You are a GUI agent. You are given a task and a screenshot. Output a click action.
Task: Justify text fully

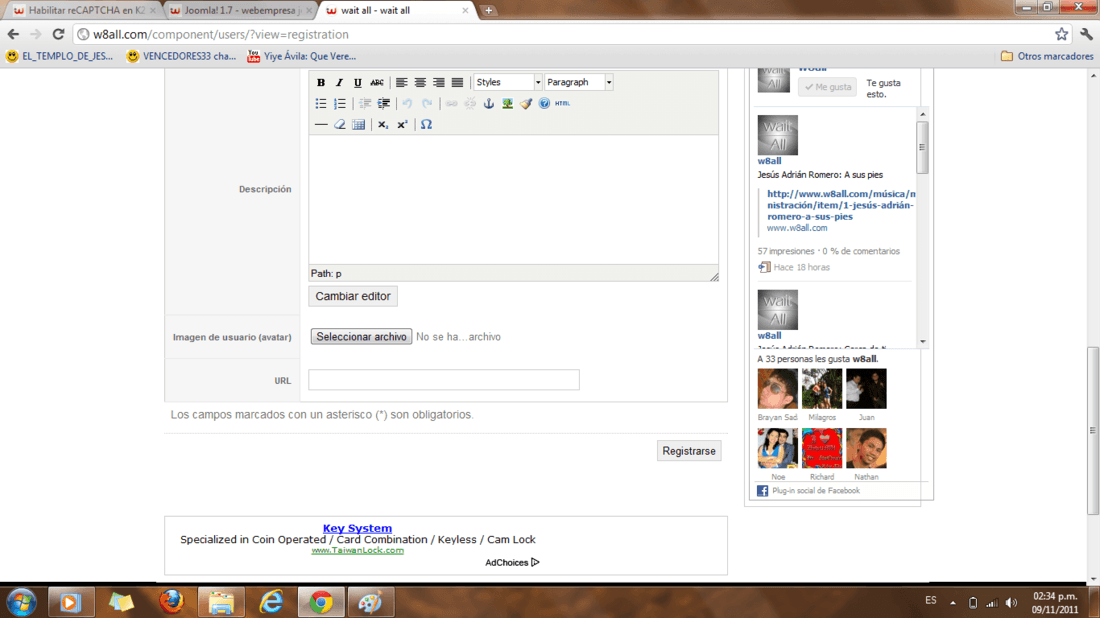(457, 83)
